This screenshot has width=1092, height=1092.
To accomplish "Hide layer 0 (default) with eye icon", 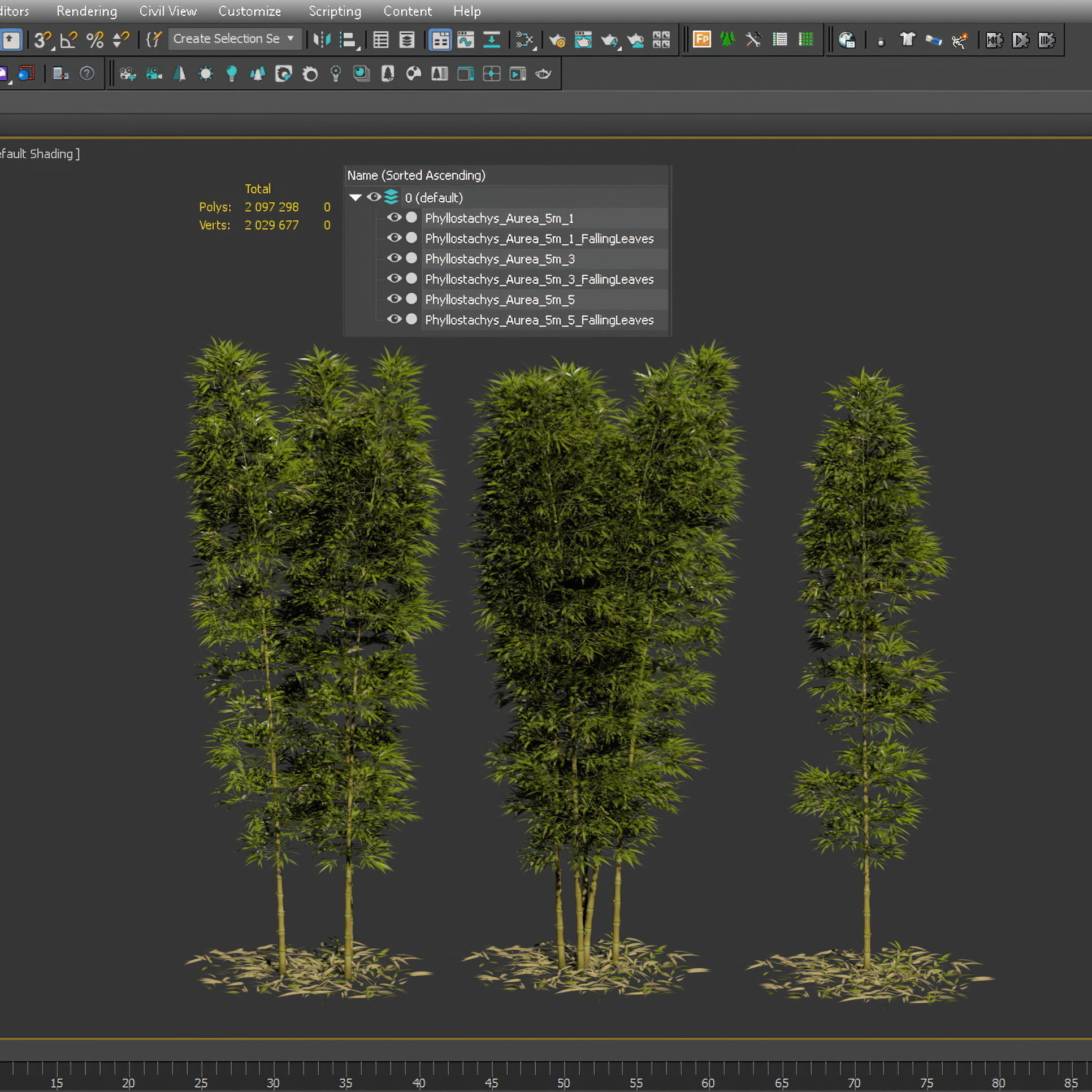I will 374,197.
